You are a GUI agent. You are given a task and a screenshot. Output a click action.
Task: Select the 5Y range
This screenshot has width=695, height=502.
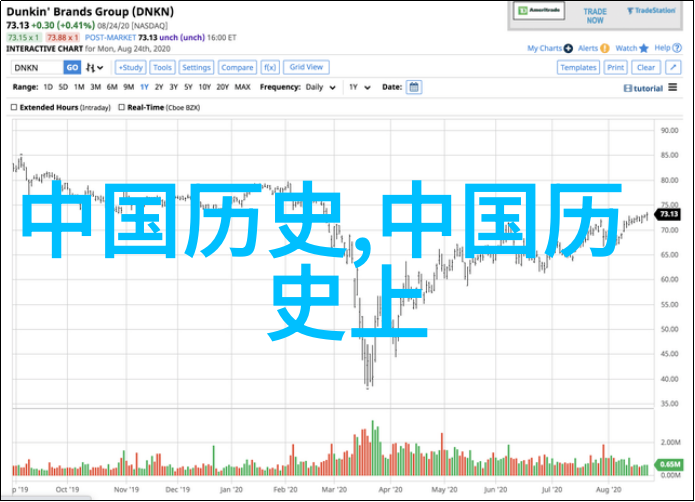[188, 87]
